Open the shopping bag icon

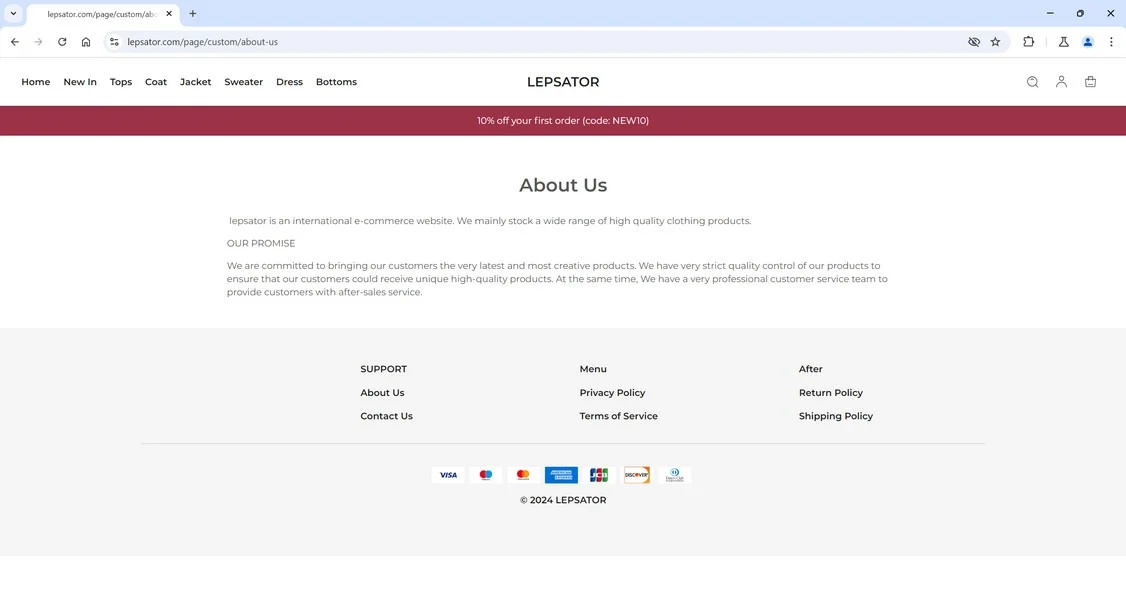[1090, 82]
